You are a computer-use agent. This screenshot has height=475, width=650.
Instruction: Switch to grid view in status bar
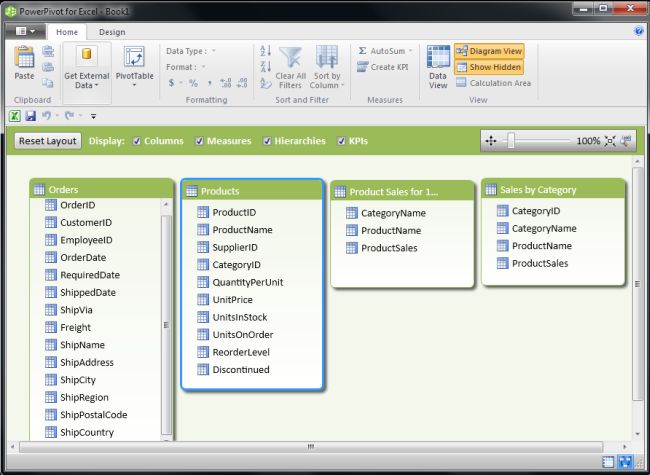[608, 462]
